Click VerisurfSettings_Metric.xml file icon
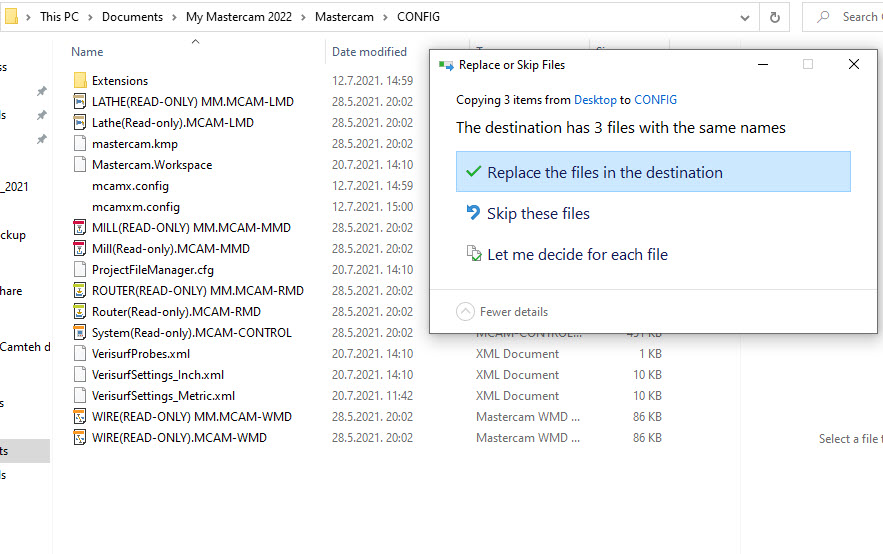Image resolution: width=883 pixels, height=554 pixels. coord(80,396)
